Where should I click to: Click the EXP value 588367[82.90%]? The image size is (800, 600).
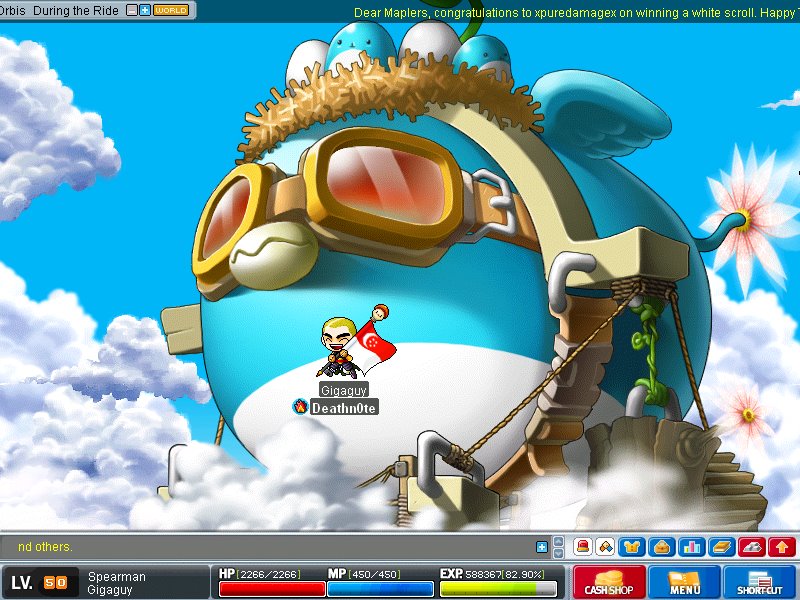click(x=505, y=574)
